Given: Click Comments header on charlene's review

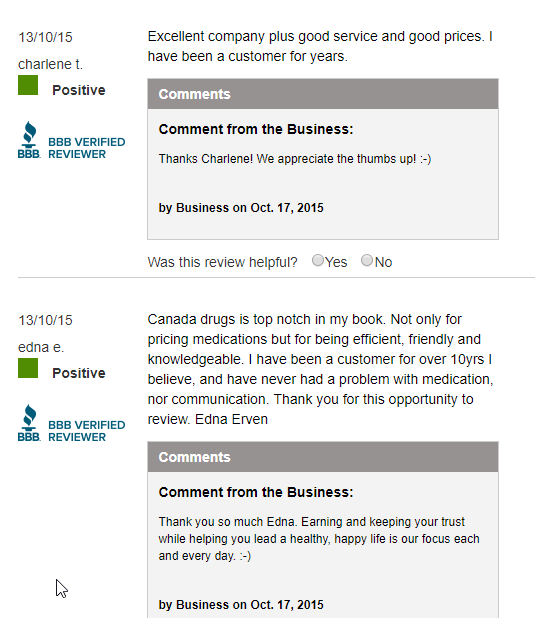Looking at the screenshot, I should [x=323, y=94].
